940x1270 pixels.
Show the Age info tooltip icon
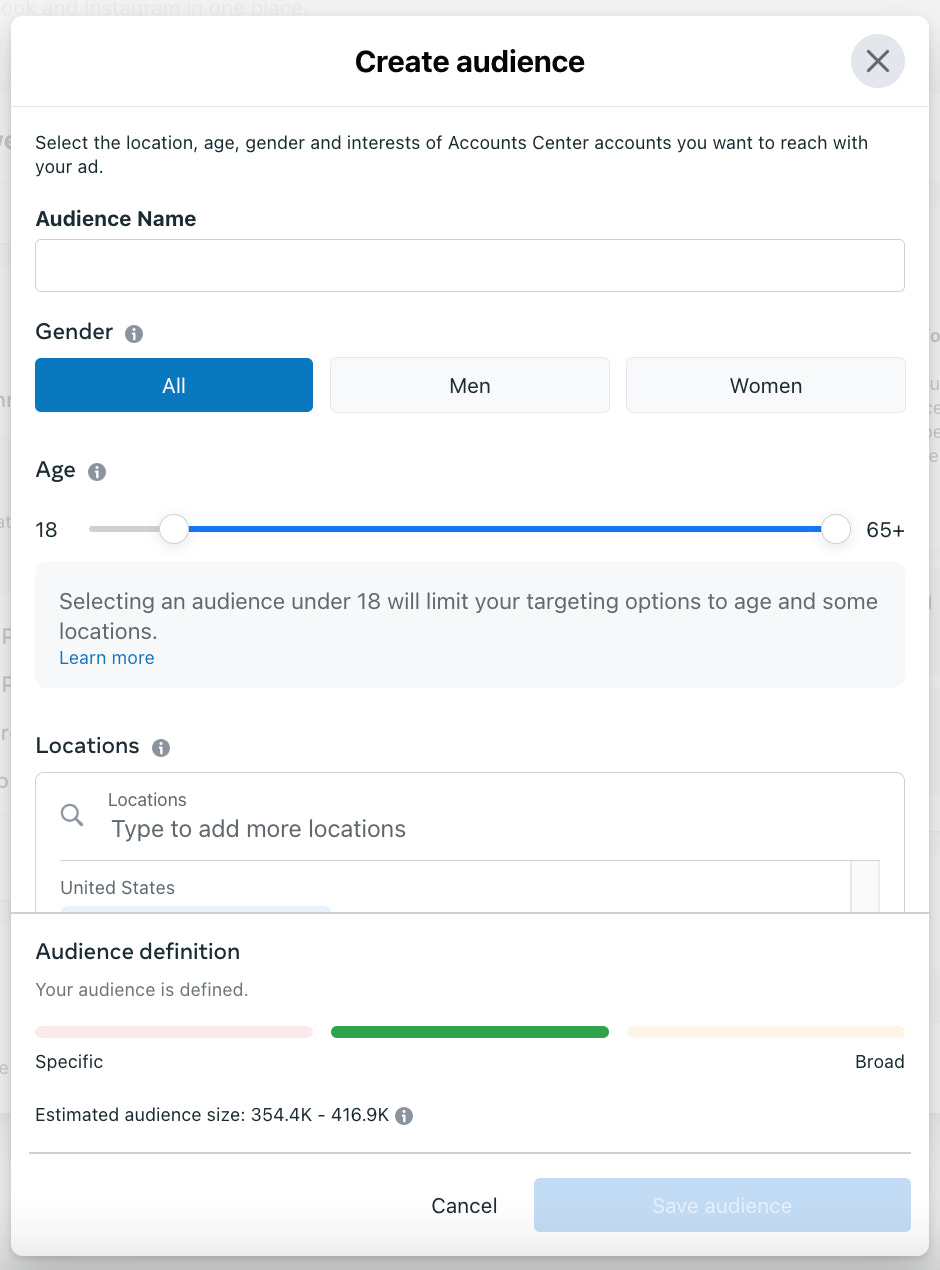point(97,472)
